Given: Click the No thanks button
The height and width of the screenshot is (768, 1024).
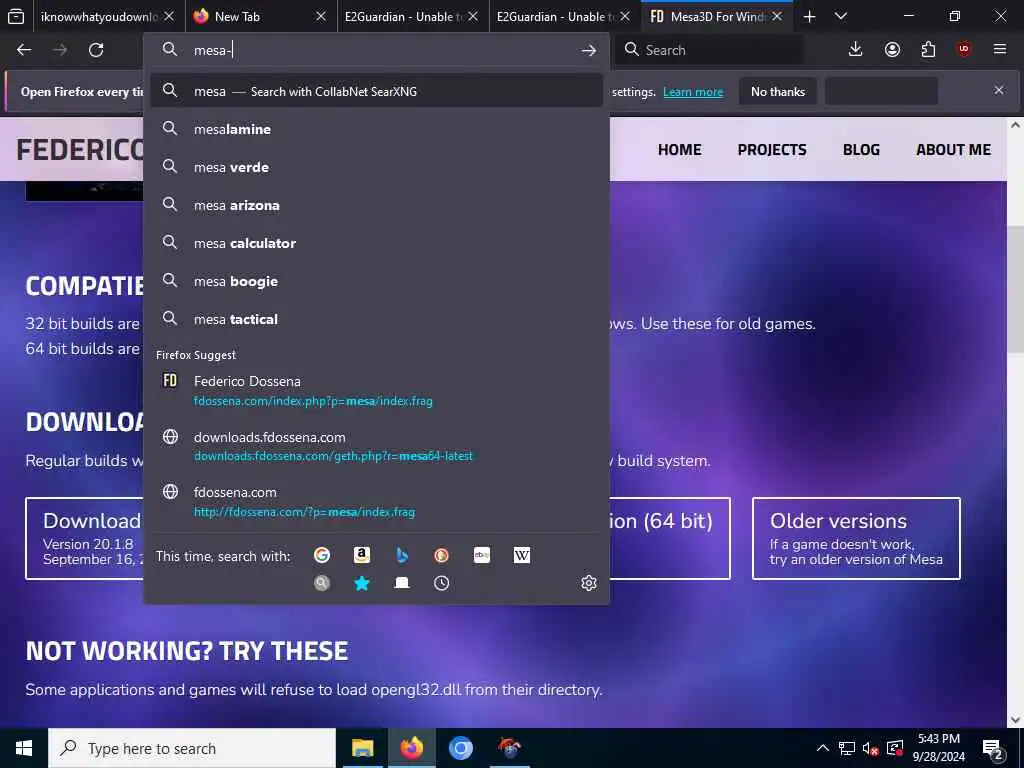Looking at the screenshot, I should 778,91.
